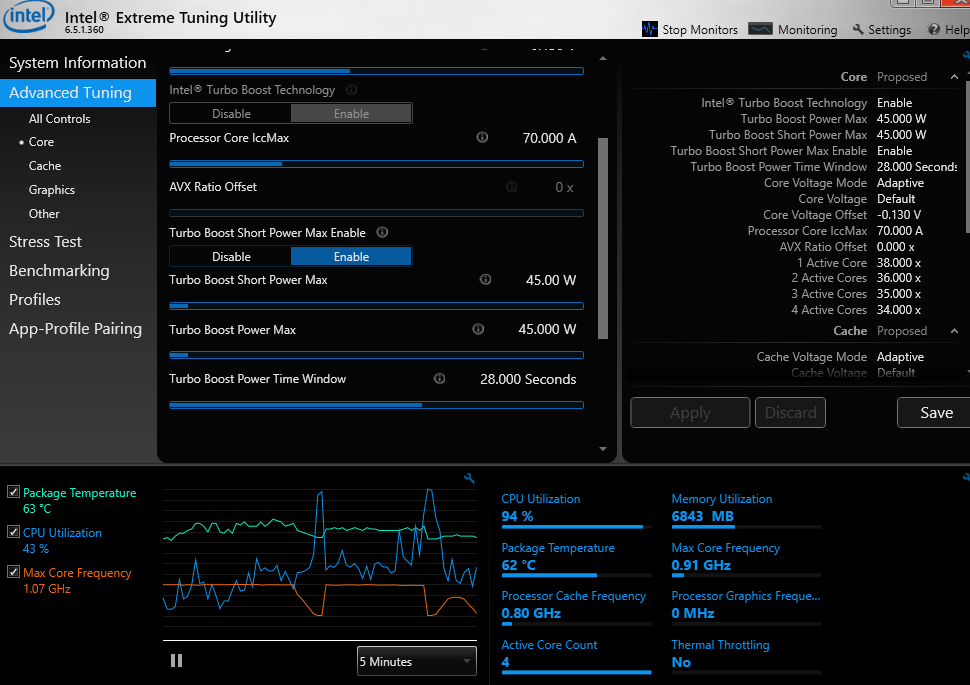Click the Active Core Count monitor

point(575,656)
